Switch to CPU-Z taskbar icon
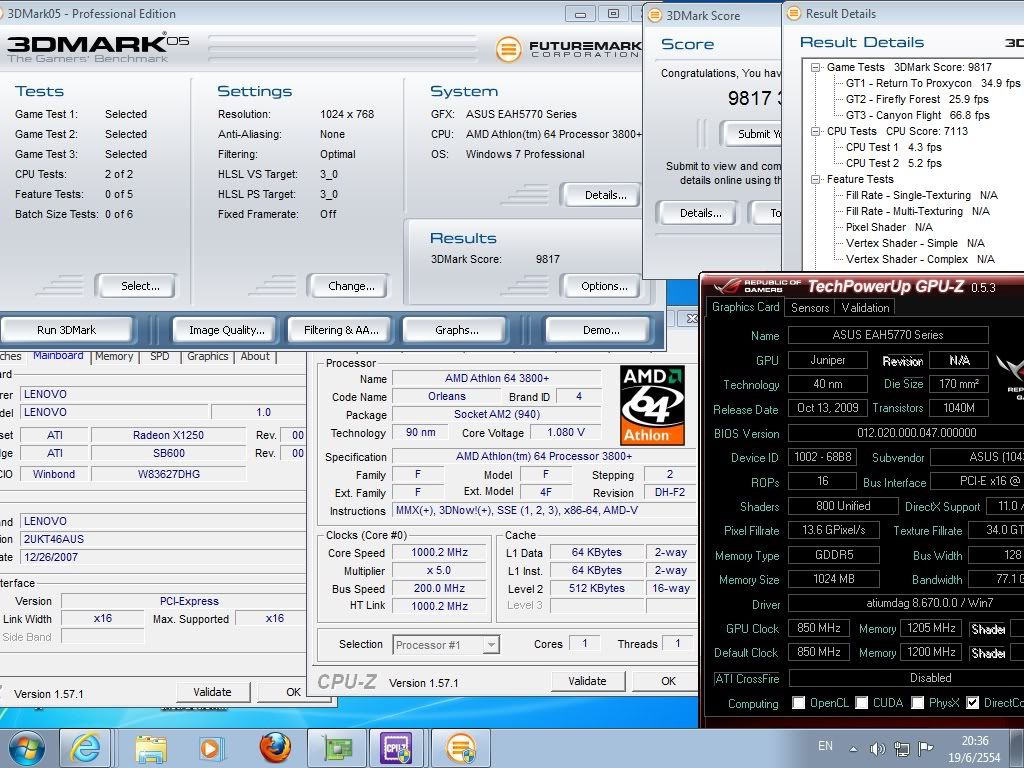This screenshot has height=768, width=1024. pos(396,748)
